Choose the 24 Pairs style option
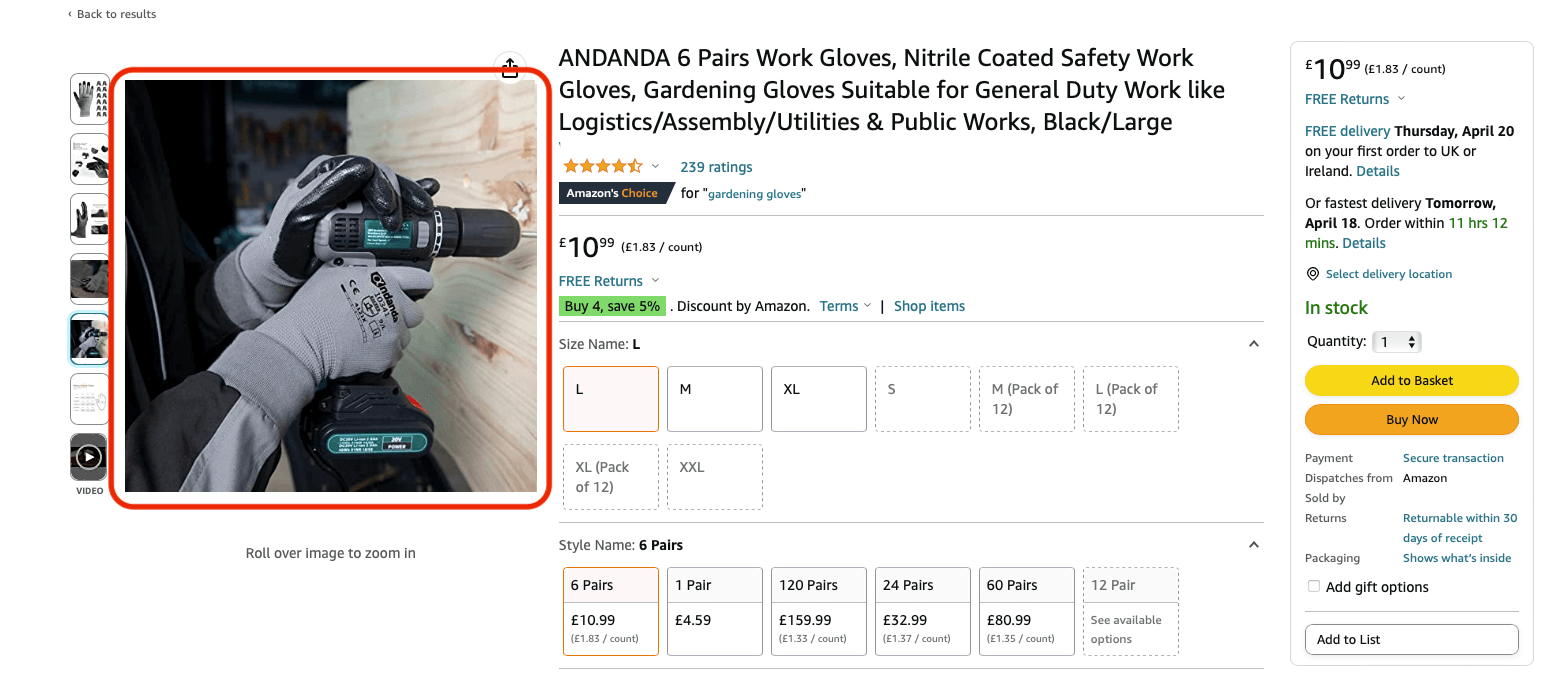1559x676 pixels. [923, 611]
